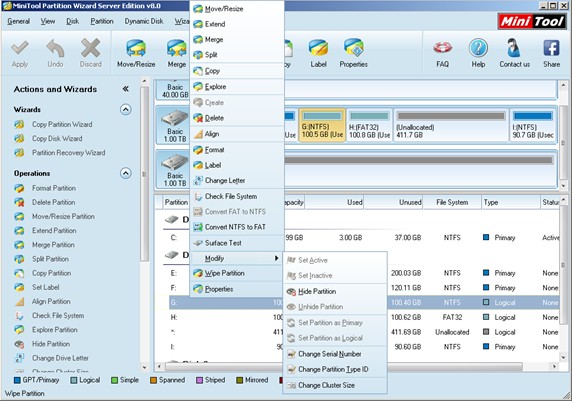Select G:(NTFS) partition block in disk map
This screenshot has height=401, width=572.
[322, 125]
